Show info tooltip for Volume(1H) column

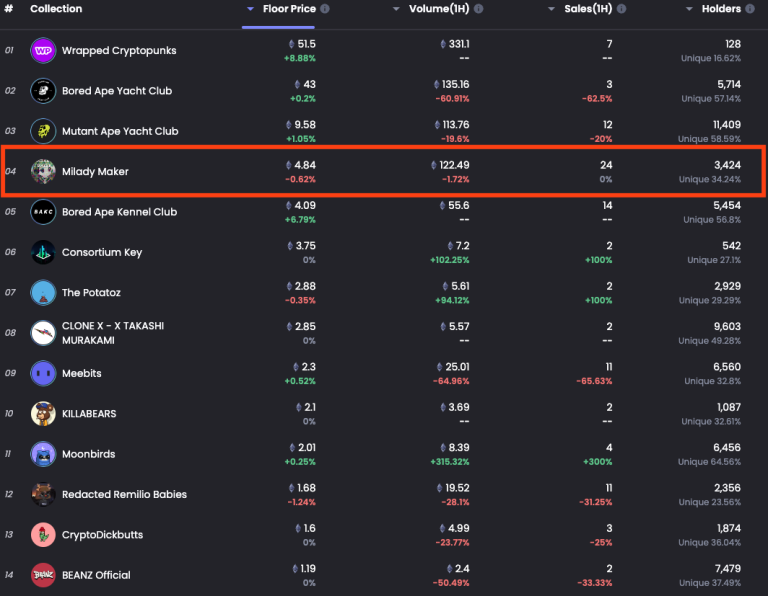pos(478,9)
